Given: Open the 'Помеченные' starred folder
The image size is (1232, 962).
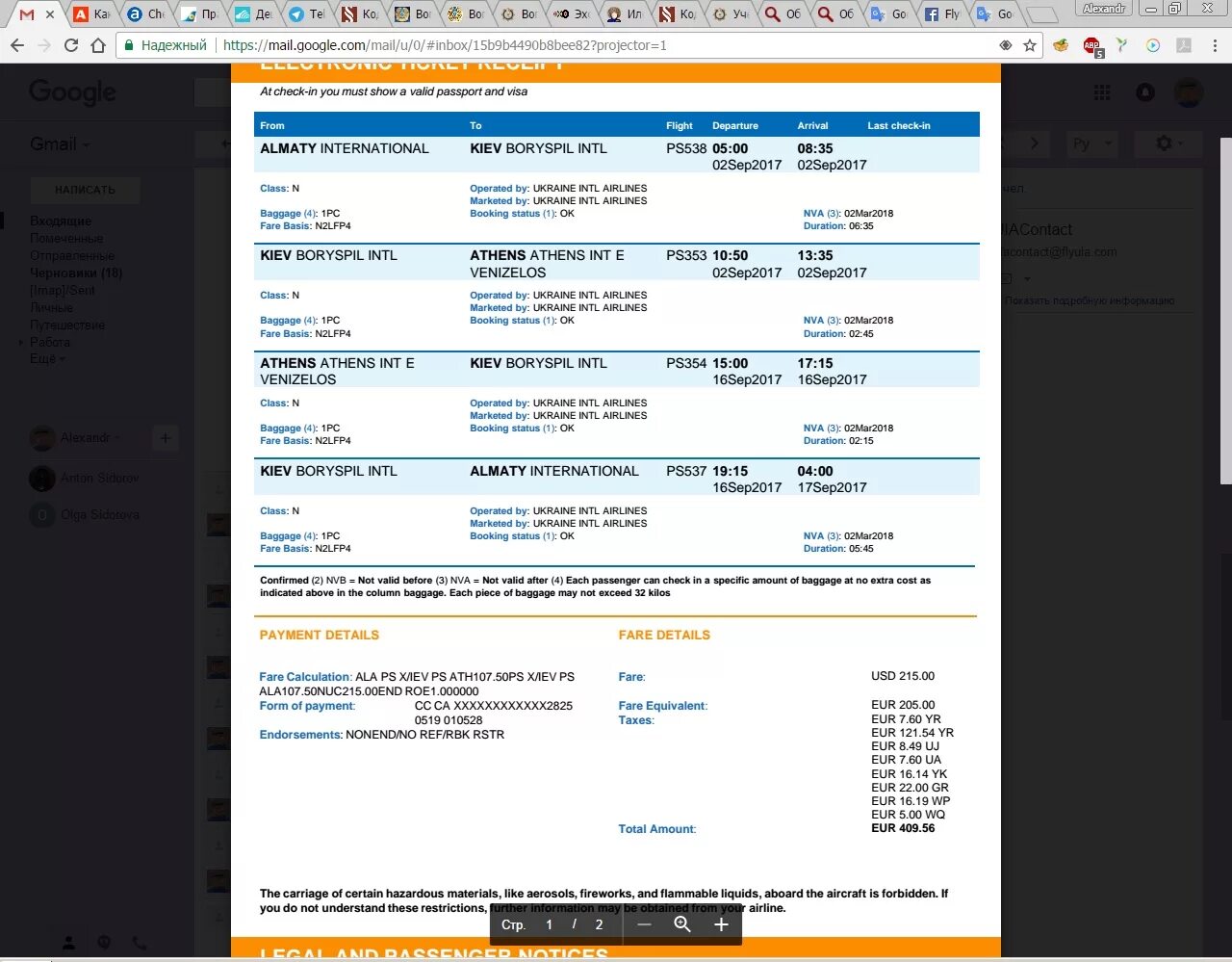Looking at the screenshot, I should pos(66,239).
